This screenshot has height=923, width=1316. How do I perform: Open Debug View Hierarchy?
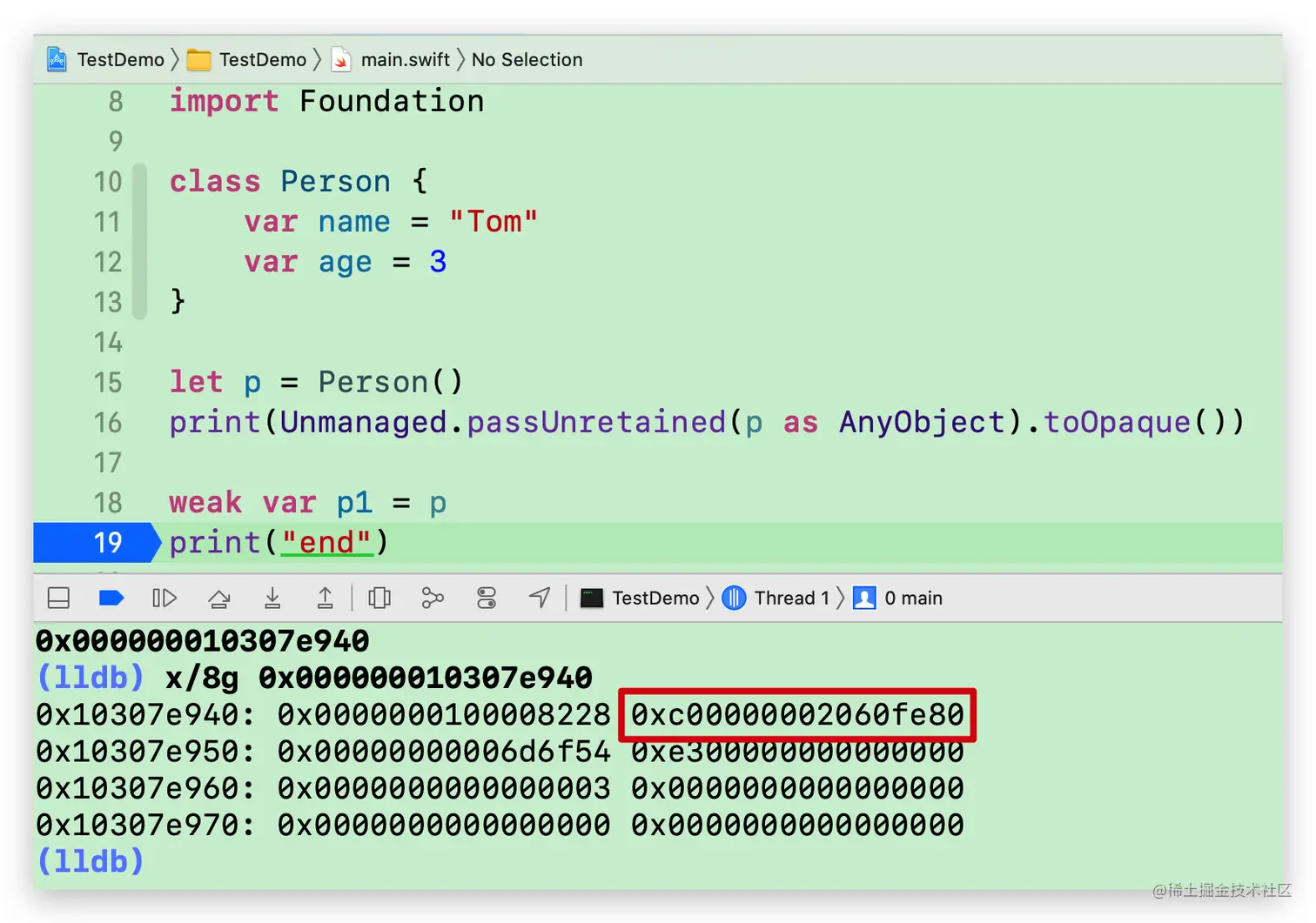pyautogui.click(x=379, y=598)
